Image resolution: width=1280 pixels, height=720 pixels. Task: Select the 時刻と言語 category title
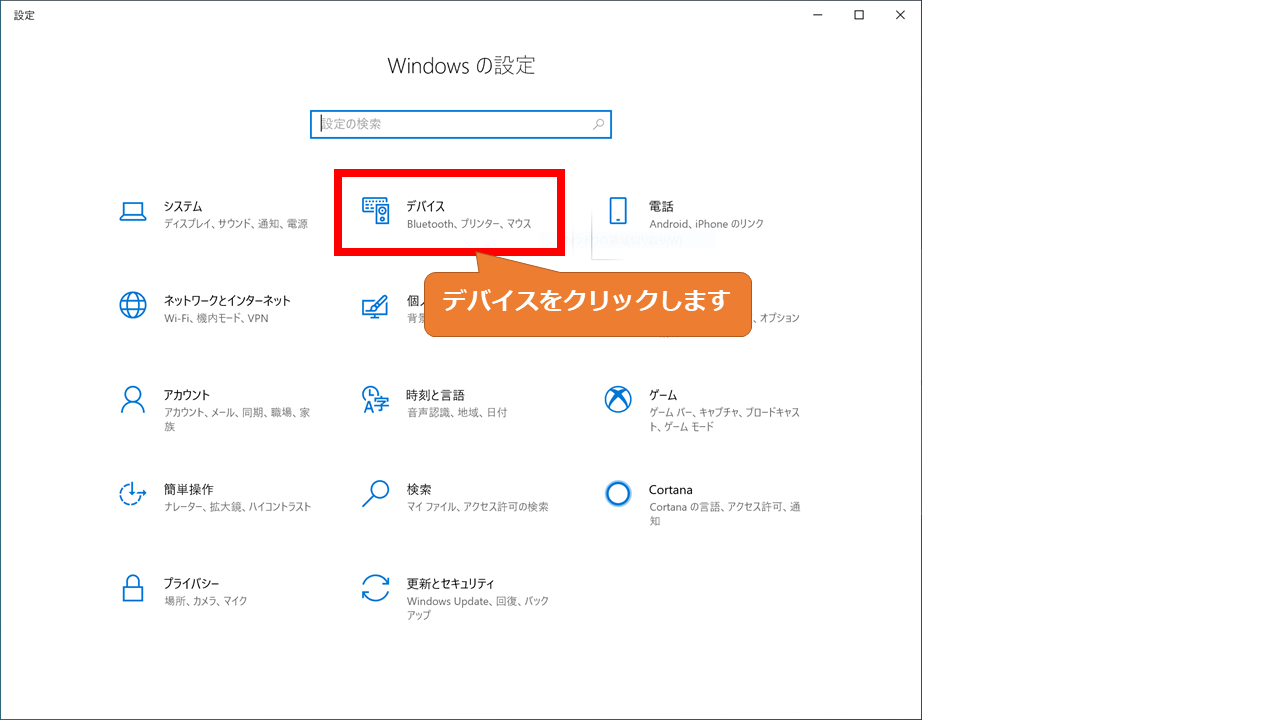tap(436, 395)
